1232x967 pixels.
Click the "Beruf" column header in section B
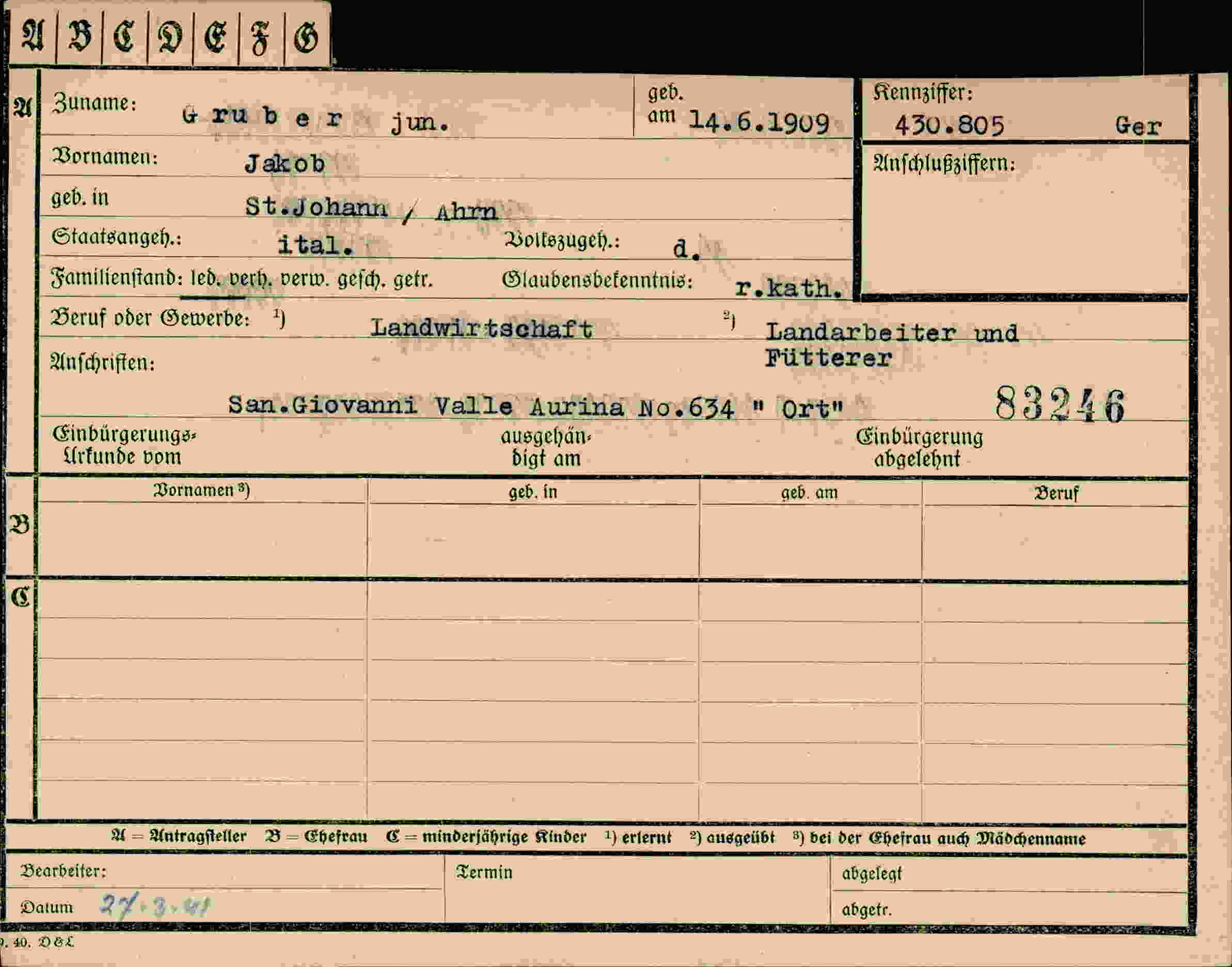(1056, 493)
